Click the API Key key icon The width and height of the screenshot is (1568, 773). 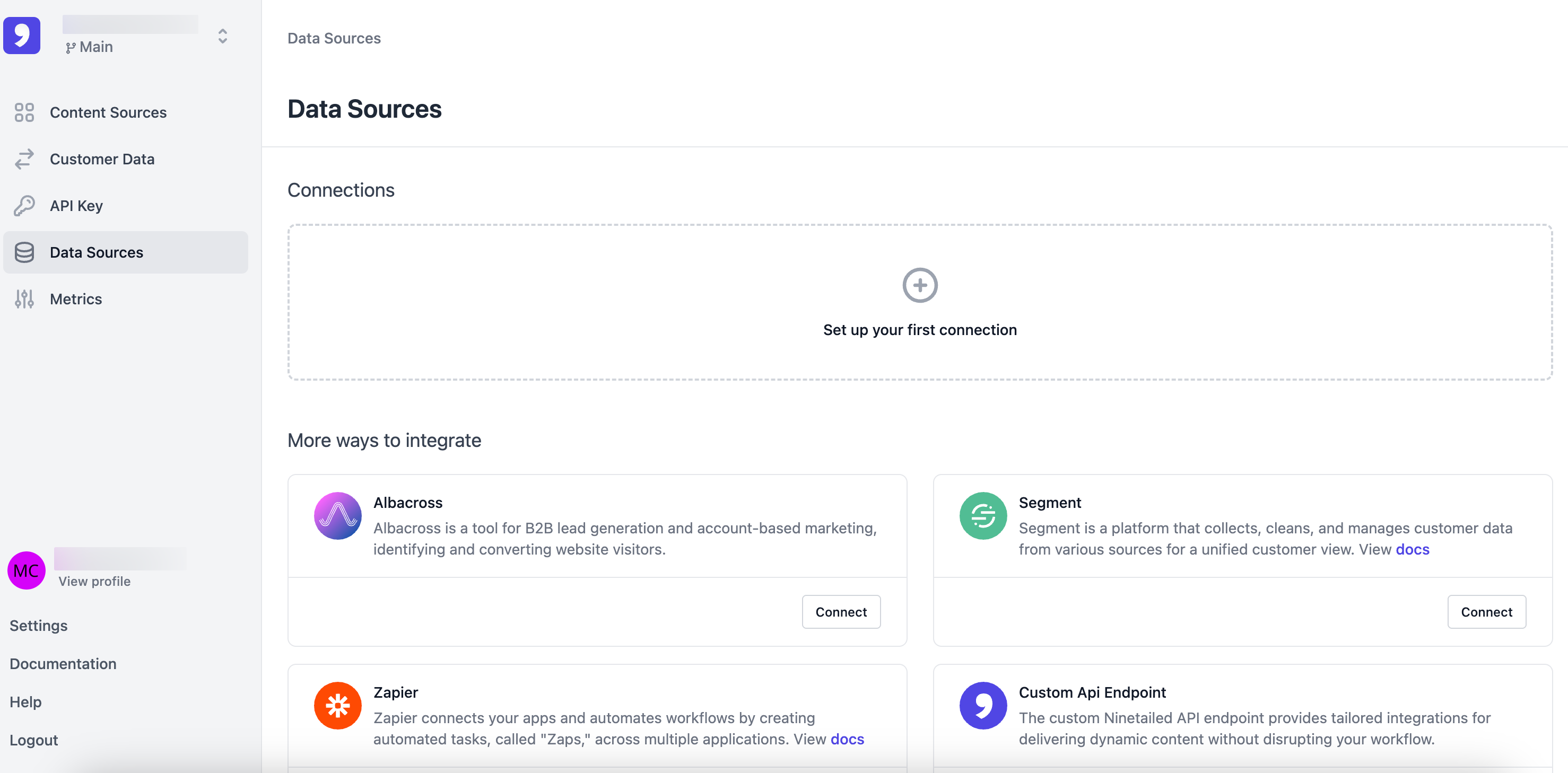pos(24,206)
